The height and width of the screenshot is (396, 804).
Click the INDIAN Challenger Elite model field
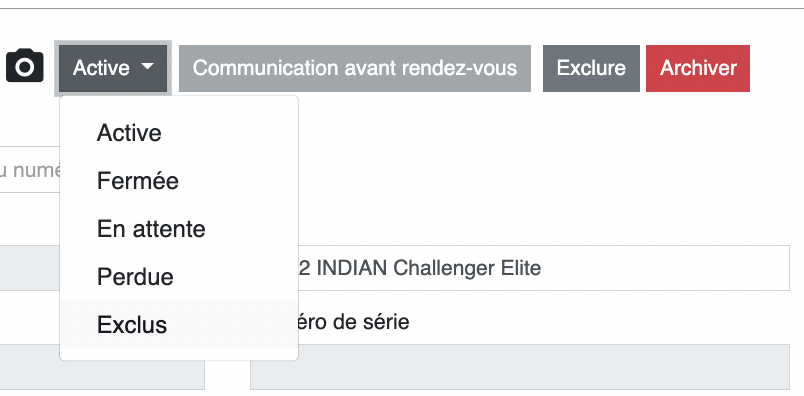pyautogui.click(x=544, y=268)
